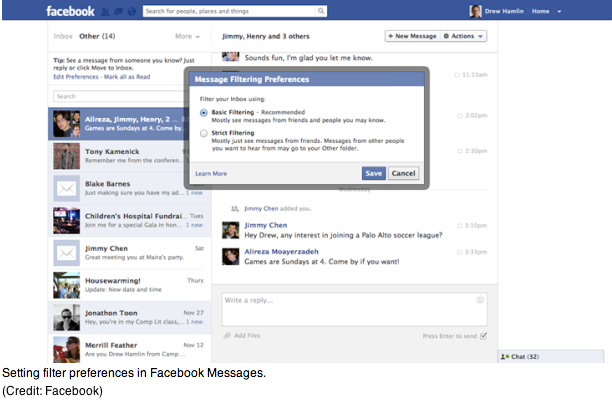
Task: Cancel the Message Filtering Preferences dialog
Action: tap(404, 173)
